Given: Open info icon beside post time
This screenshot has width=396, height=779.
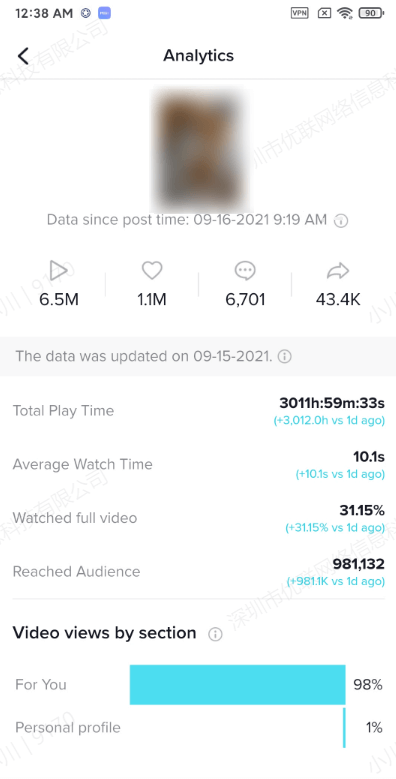Looking at the screenshot, I should click(341, 221).
